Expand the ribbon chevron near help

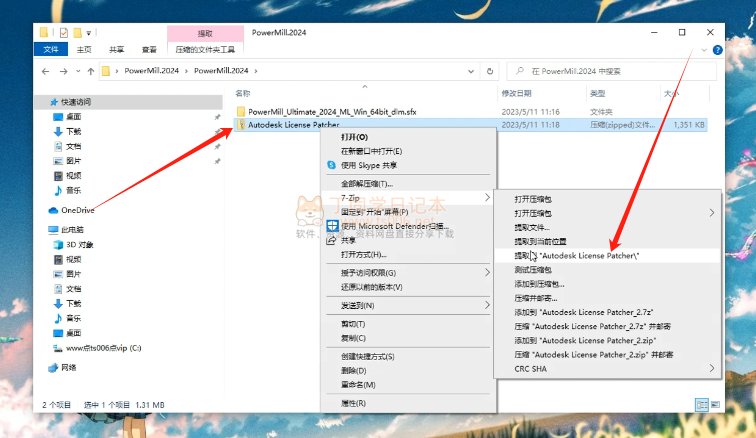click(x=704, y=50)
